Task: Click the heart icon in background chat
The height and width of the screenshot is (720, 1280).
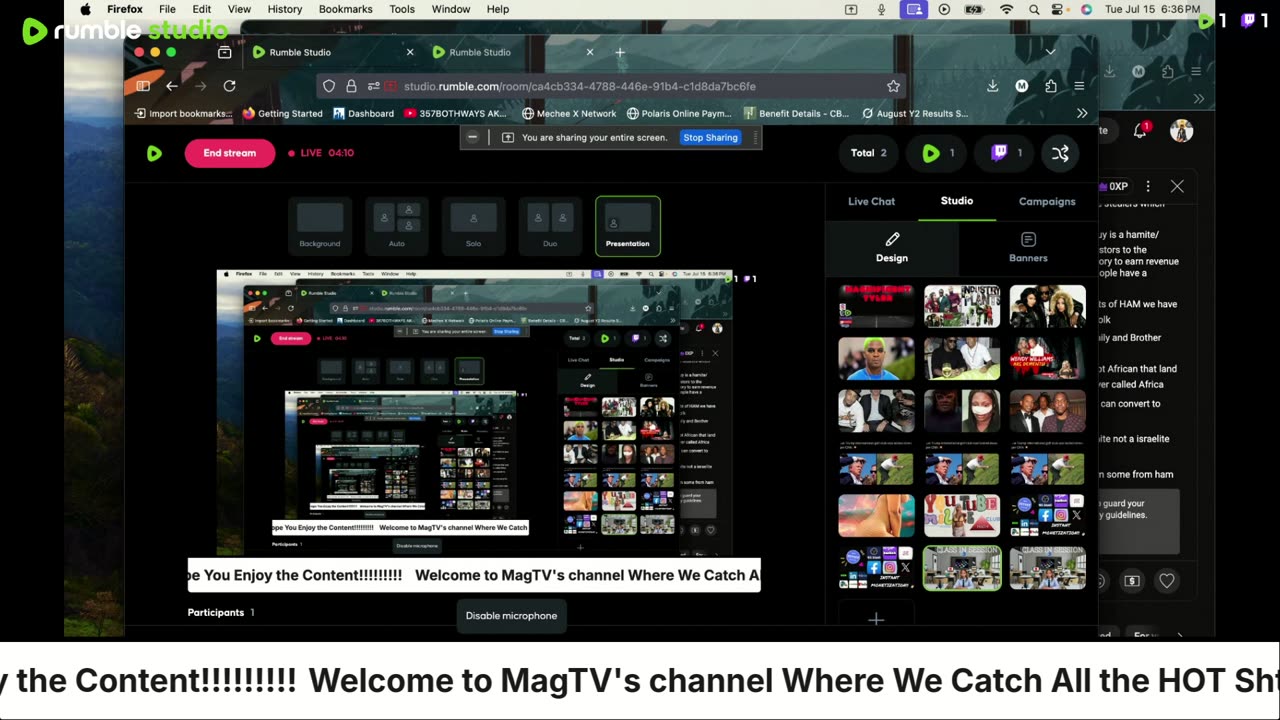Action: click(x=1166, y=580)
